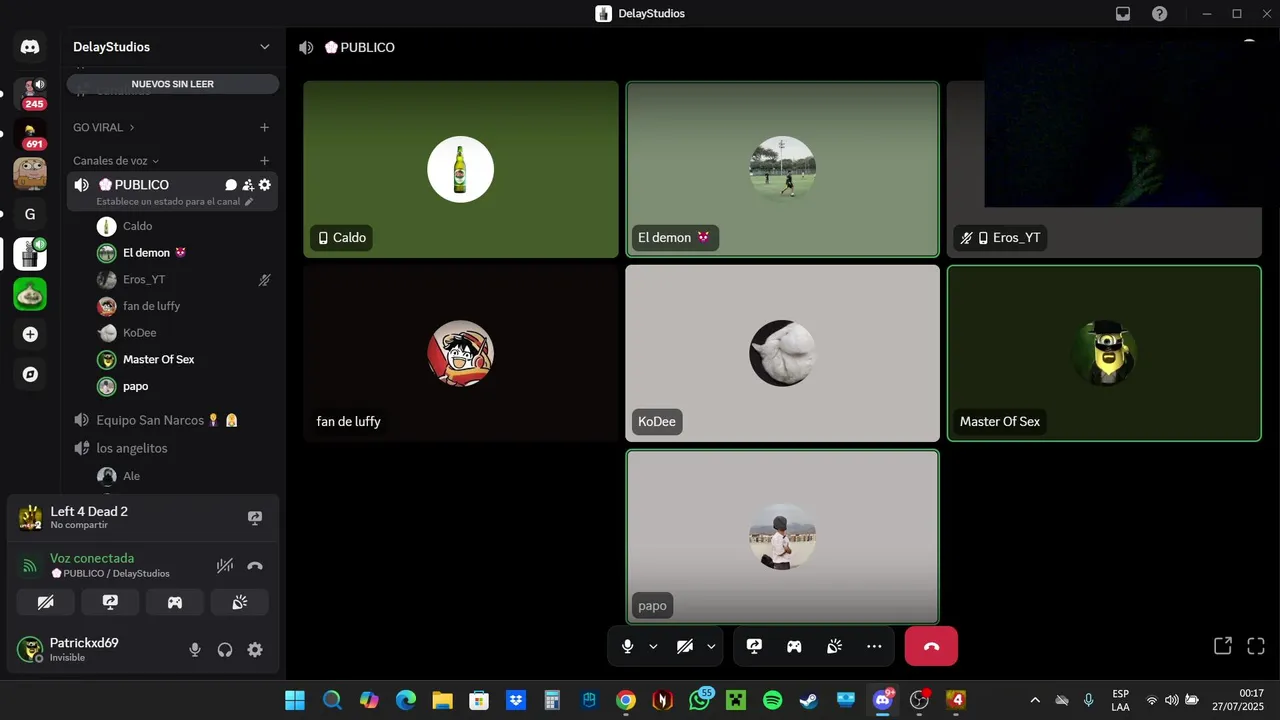Focus El demon's video tile
This screenshot has height=720, width=1280.
click(x=782, y=169)
